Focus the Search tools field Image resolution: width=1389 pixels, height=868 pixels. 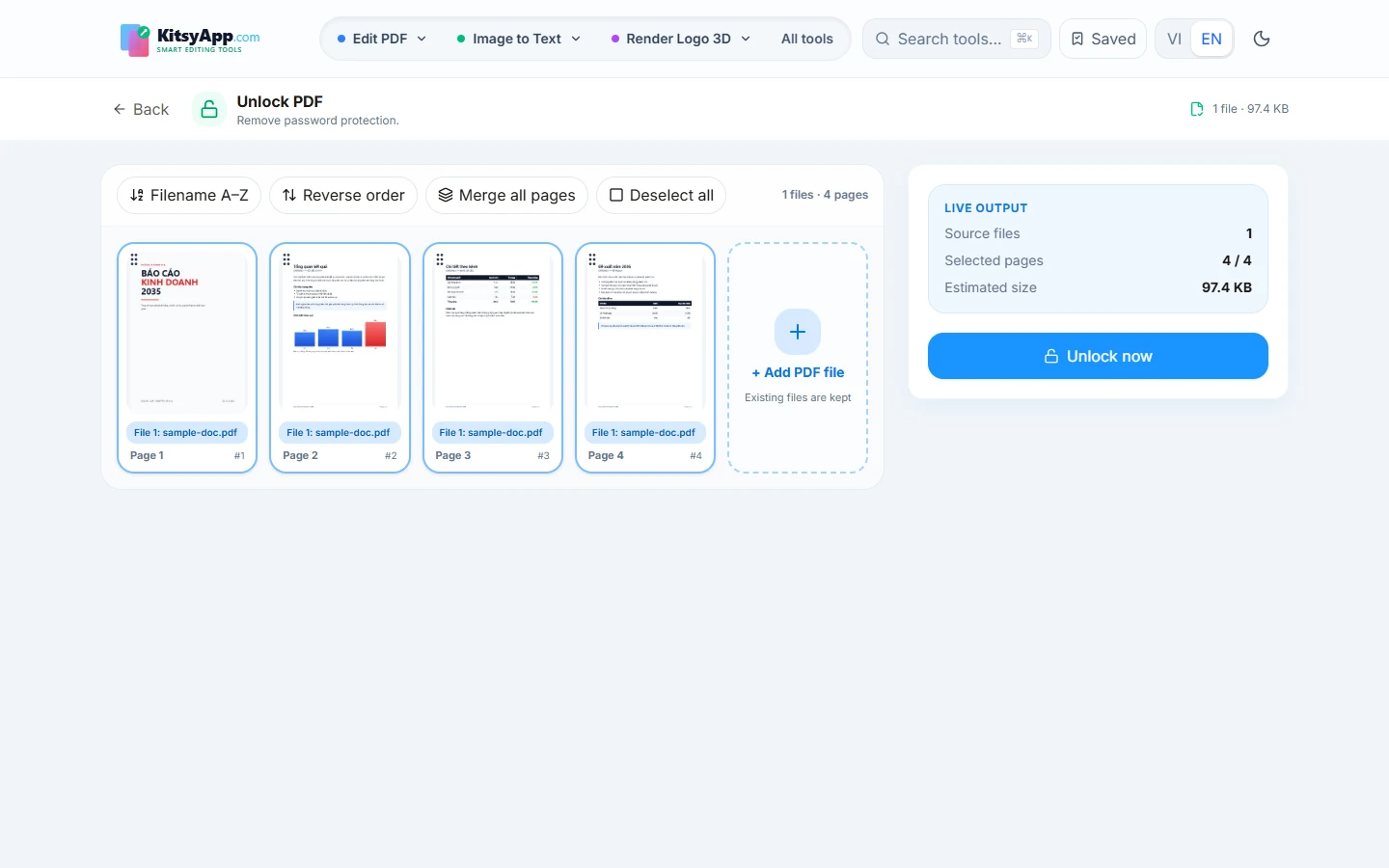(957, 39)
